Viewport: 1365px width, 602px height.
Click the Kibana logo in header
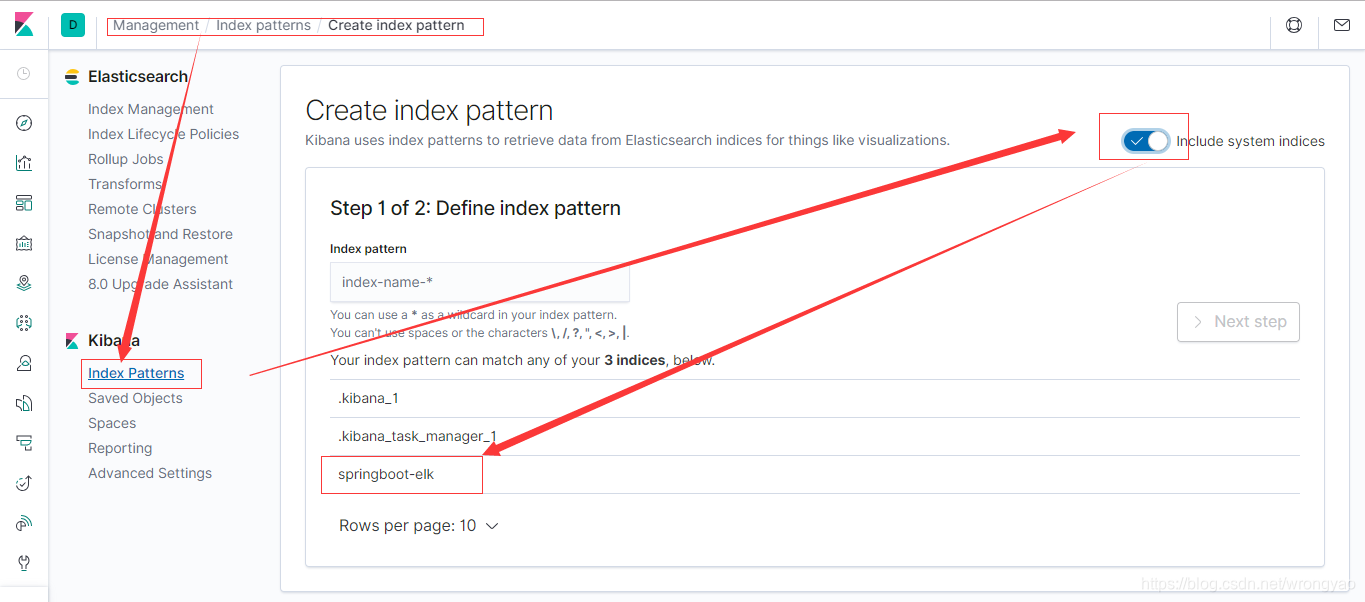coord(24,25)
